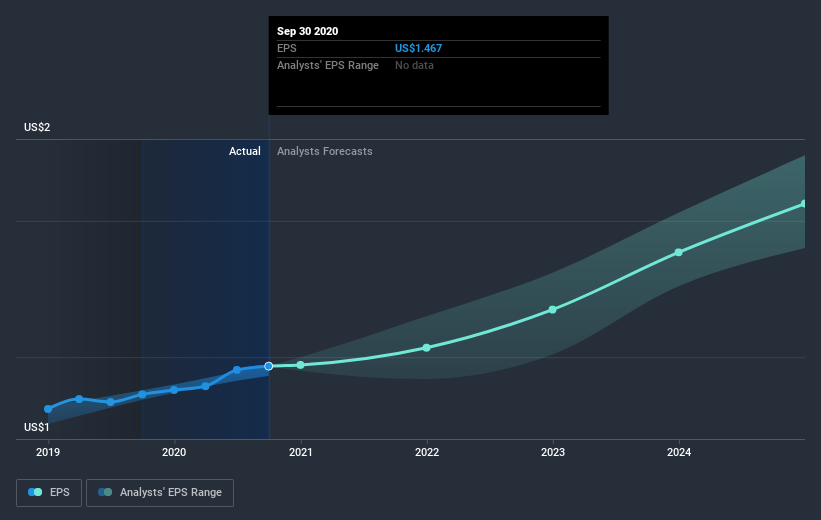Click the Analysts Forecasts label

325,151
